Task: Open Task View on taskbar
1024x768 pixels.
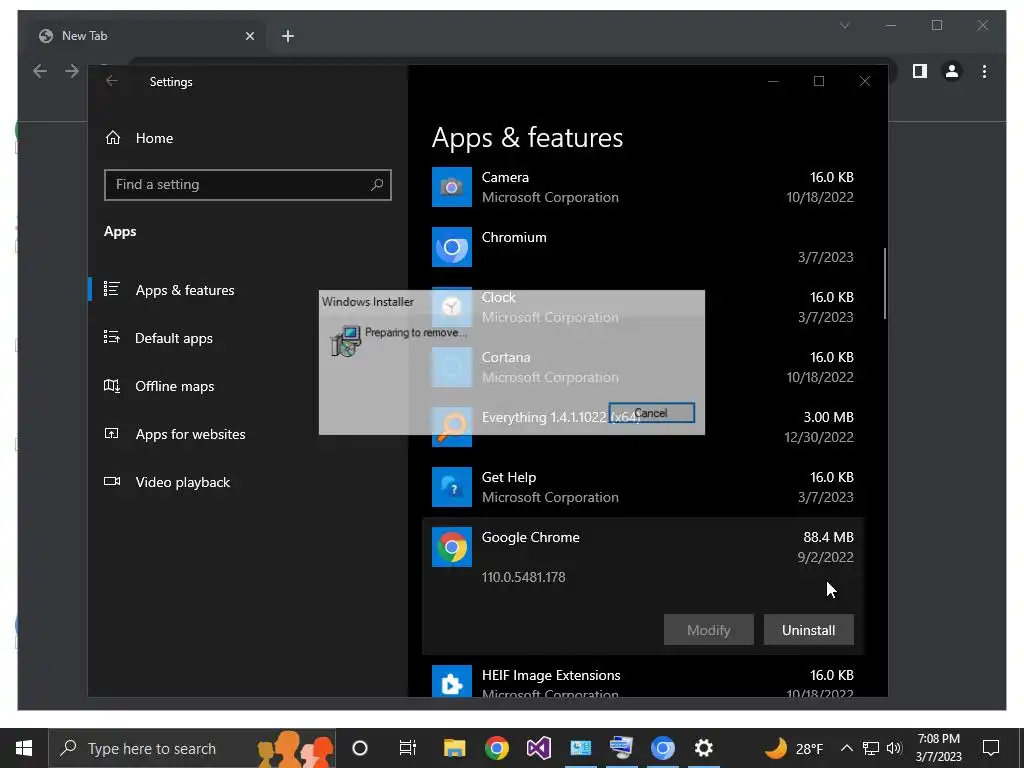Action: pos(408,748)
